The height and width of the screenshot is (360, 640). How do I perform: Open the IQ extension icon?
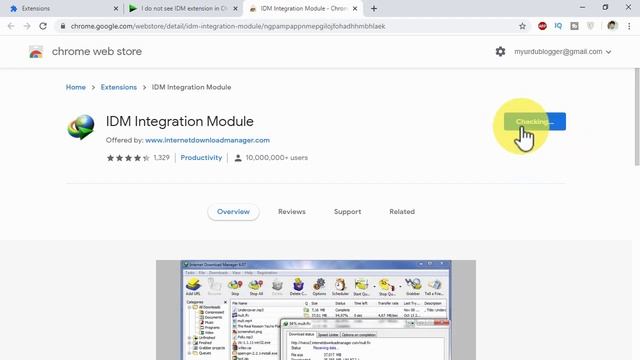point(558,26)
